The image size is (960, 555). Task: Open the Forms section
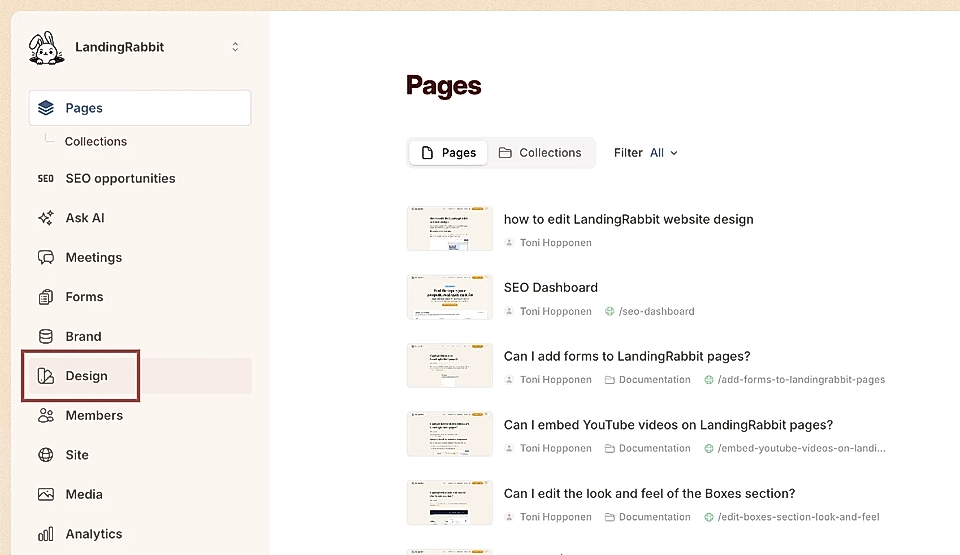84,296
